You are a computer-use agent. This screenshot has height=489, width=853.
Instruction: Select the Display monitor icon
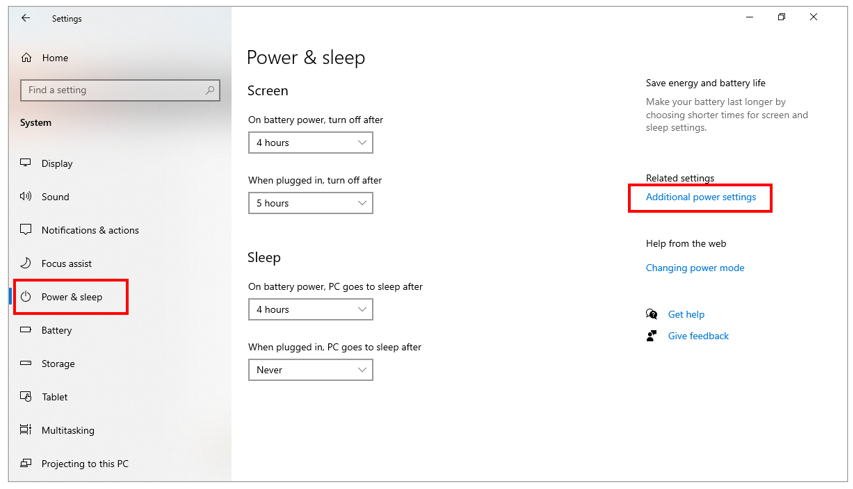pos(26,163)
